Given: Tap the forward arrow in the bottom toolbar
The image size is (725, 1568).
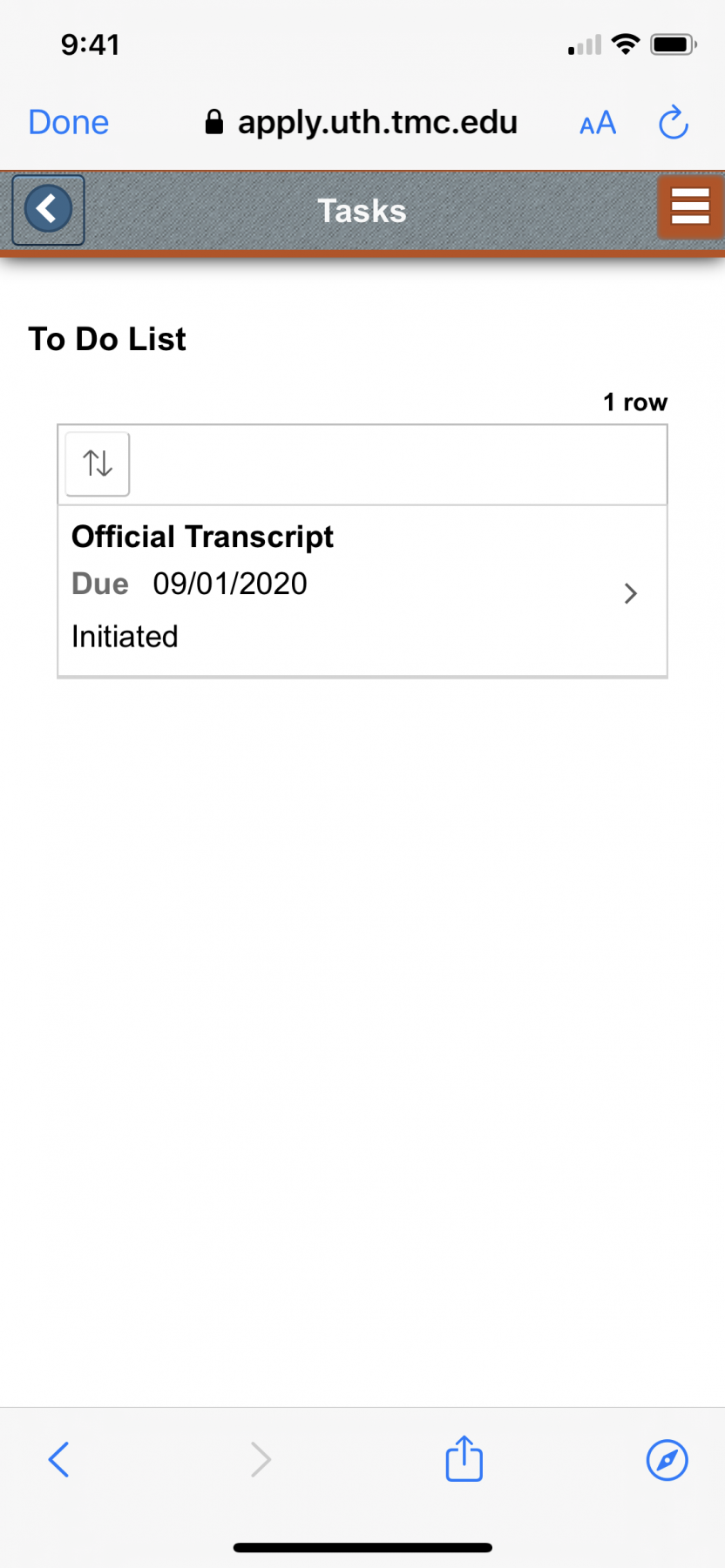Looking at the screenshot, I should [261, 1459].
